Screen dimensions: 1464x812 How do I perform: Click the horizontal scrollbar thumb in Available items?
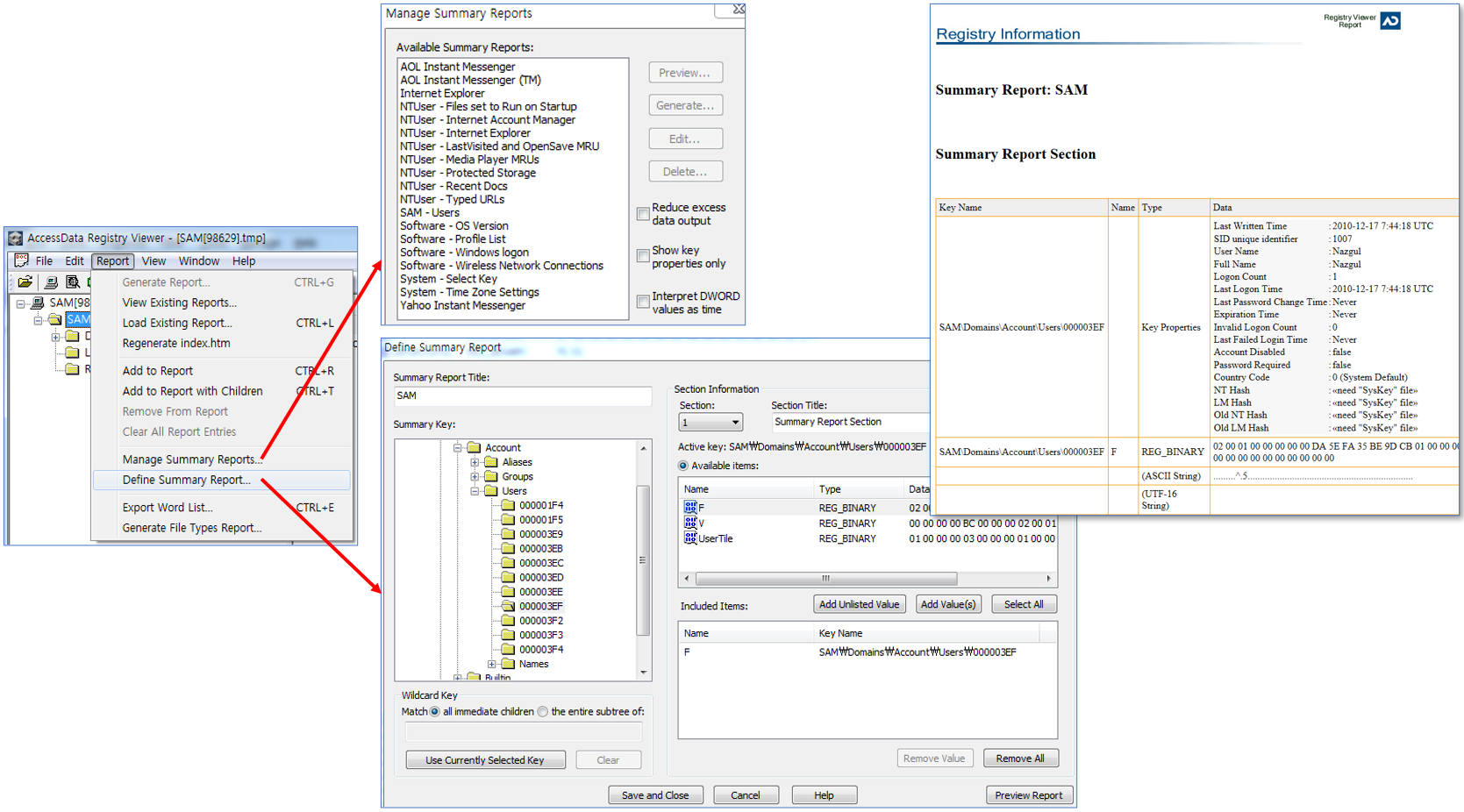tap(825, 579)
